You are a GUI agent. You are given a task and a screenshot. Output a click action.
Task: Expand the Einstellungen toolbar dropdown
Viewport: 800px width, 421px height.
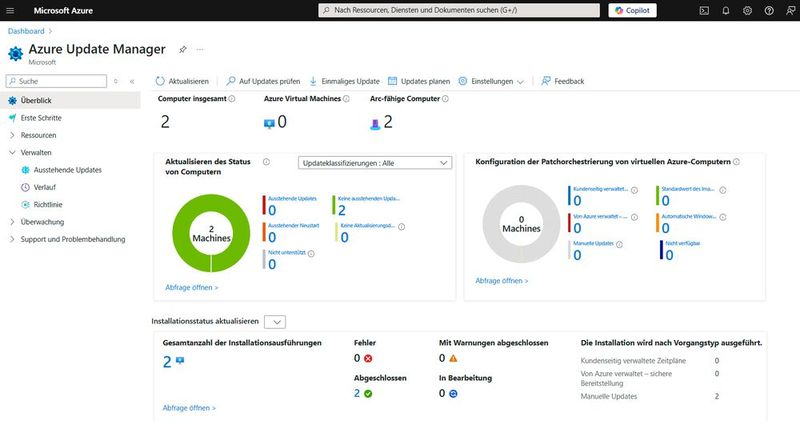tap(491, 81)
